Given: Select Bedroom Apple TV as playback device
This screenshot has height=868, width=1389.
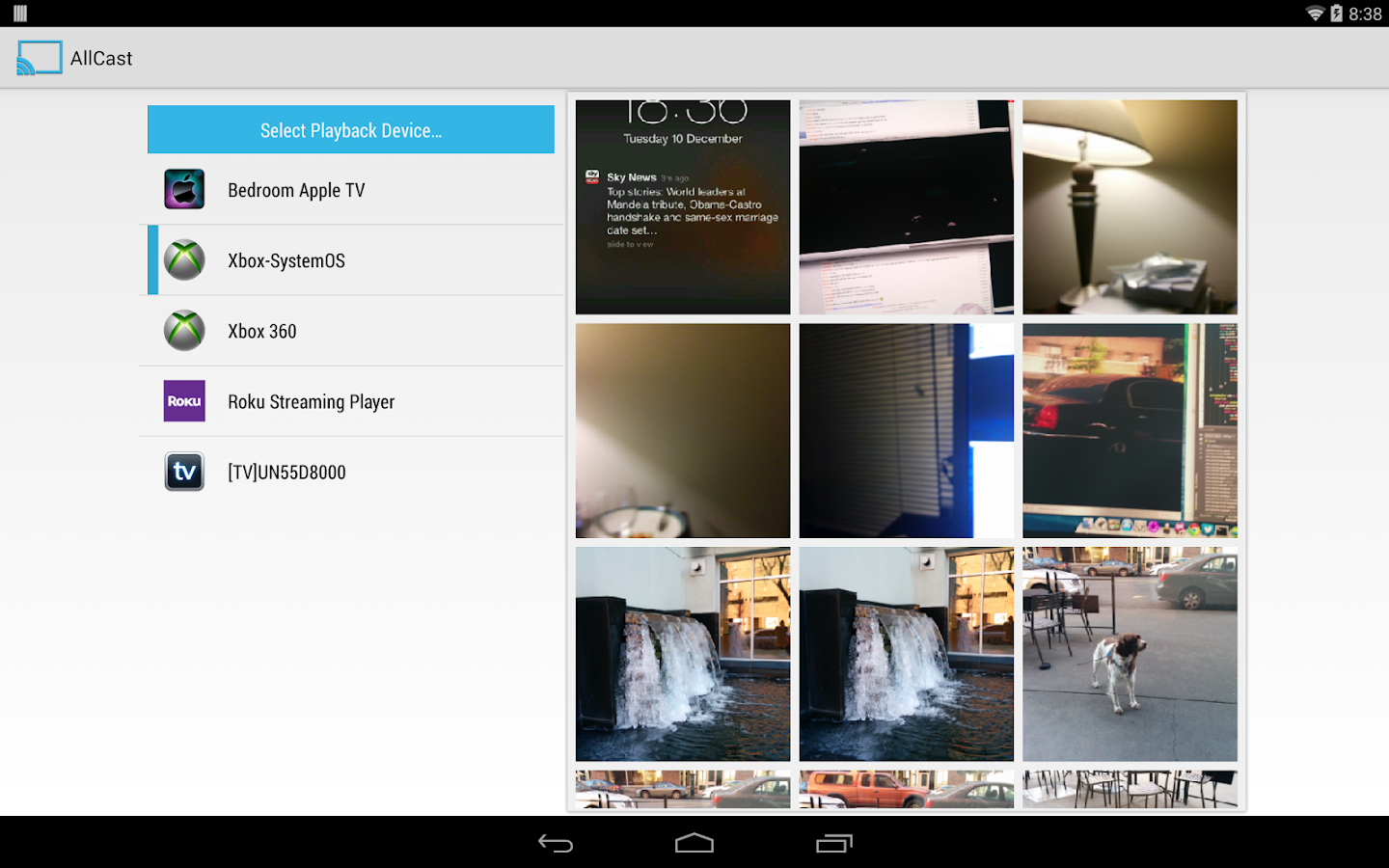Looking at the screenshot, I should point(296,190).
